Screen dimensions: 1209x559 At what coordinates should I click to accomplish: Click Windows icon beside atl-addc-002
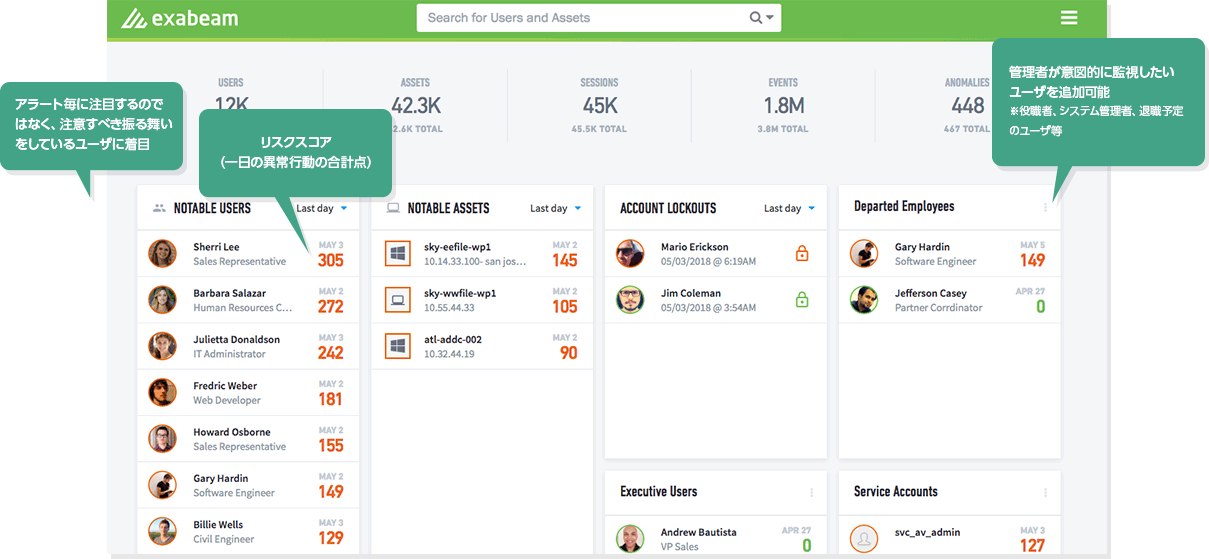tap(397, 346)
